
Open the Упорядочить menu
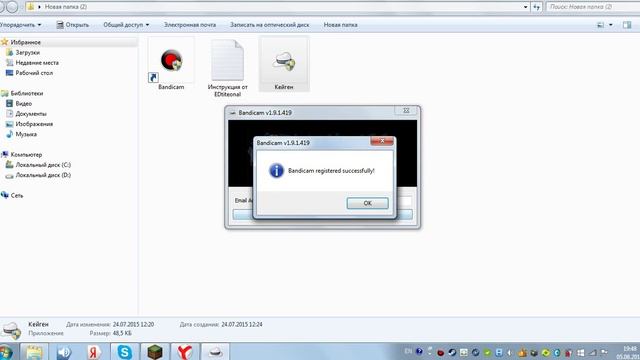click(x=20, y=25)
